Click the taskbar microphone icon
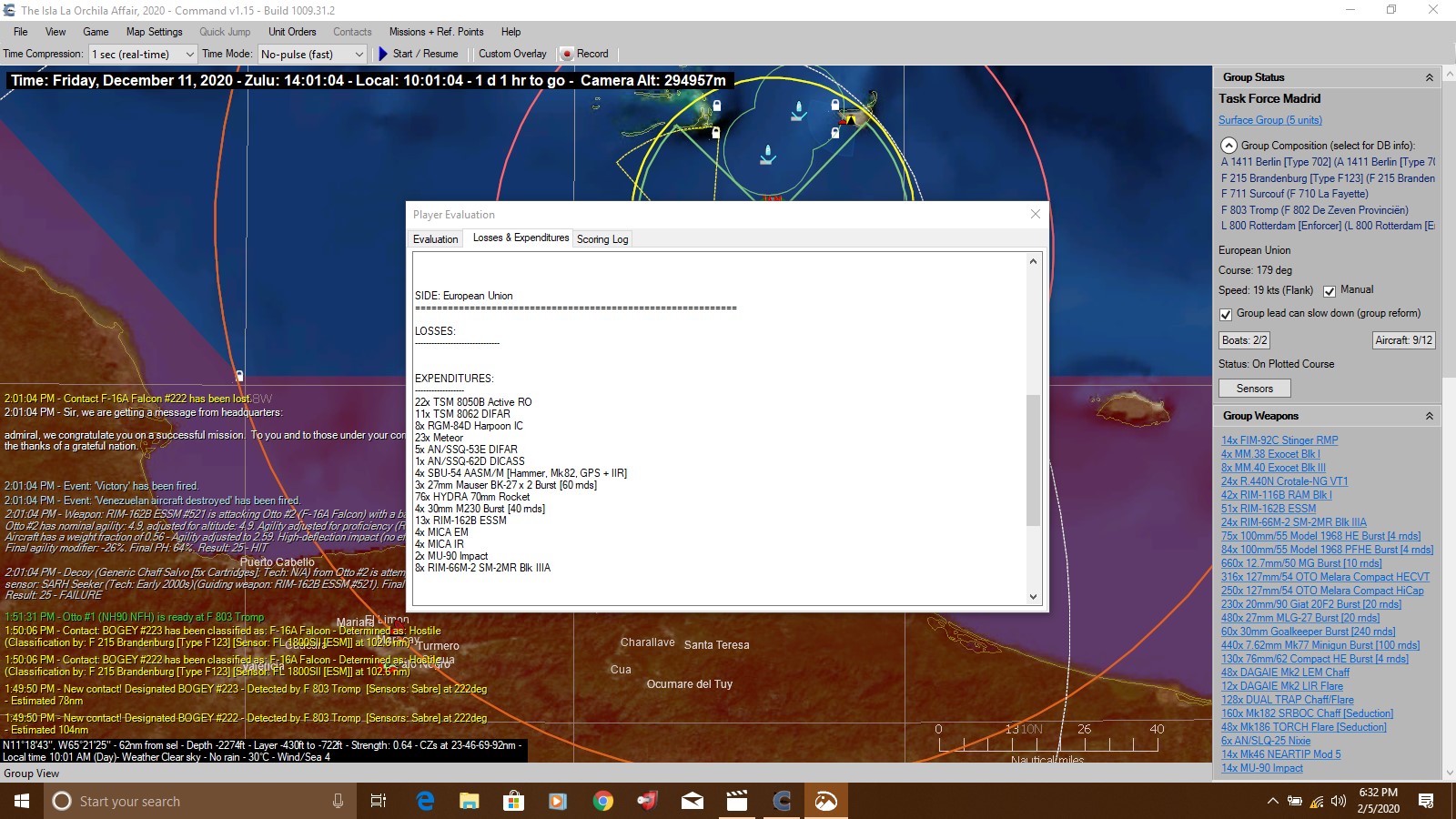This screenshot has height=819, width=1456. pyautogui.click(x=338, y=801)
